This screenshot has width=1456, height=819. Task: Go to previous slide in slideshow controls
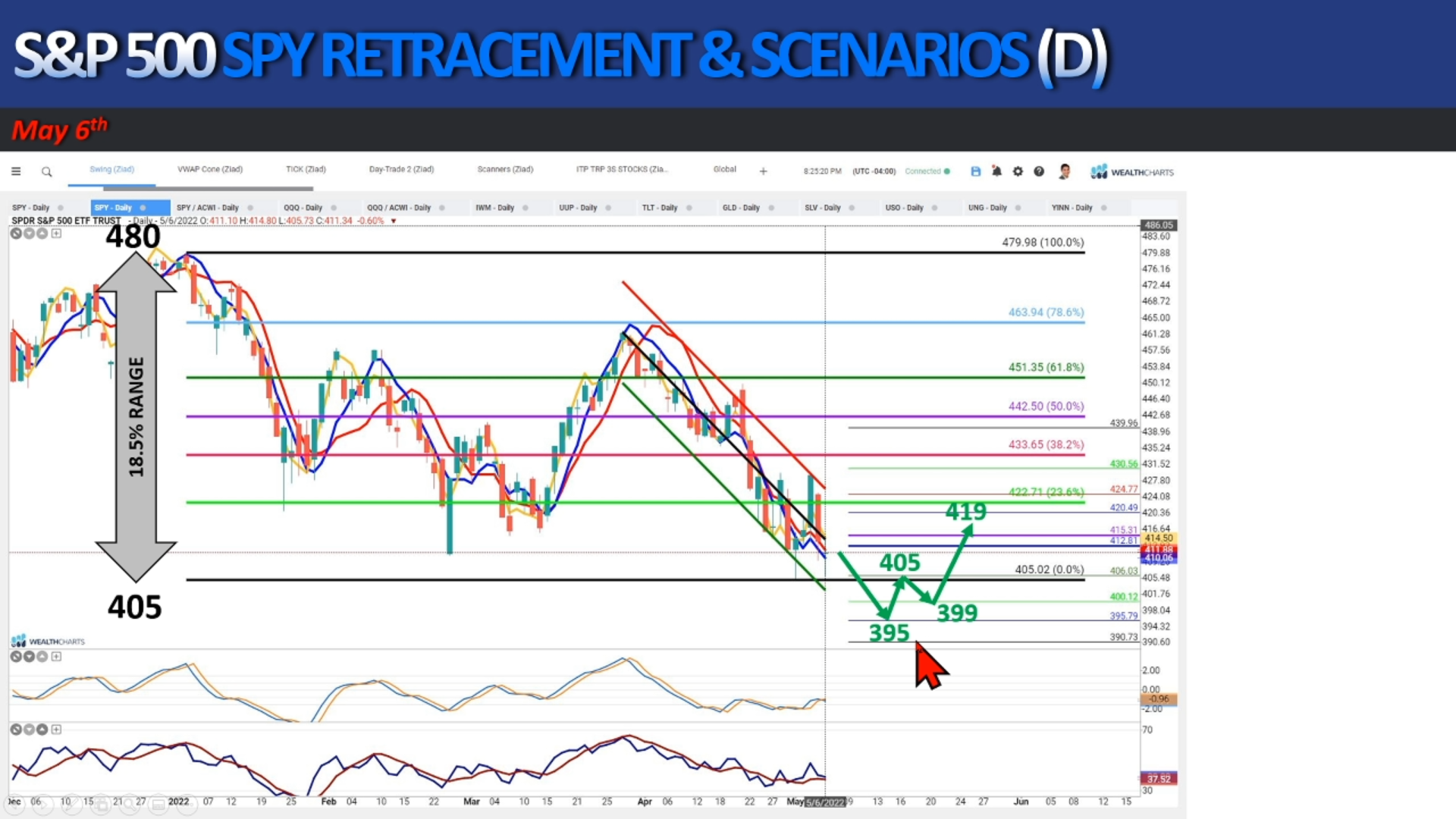click(x=15, y=804)
